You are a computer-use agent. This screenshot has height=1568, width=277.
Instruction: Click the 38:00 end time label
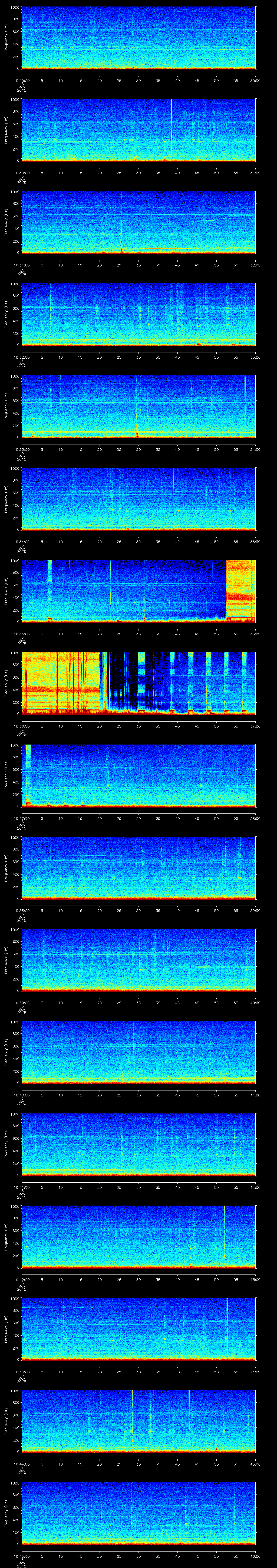click(x=256, y=818)
